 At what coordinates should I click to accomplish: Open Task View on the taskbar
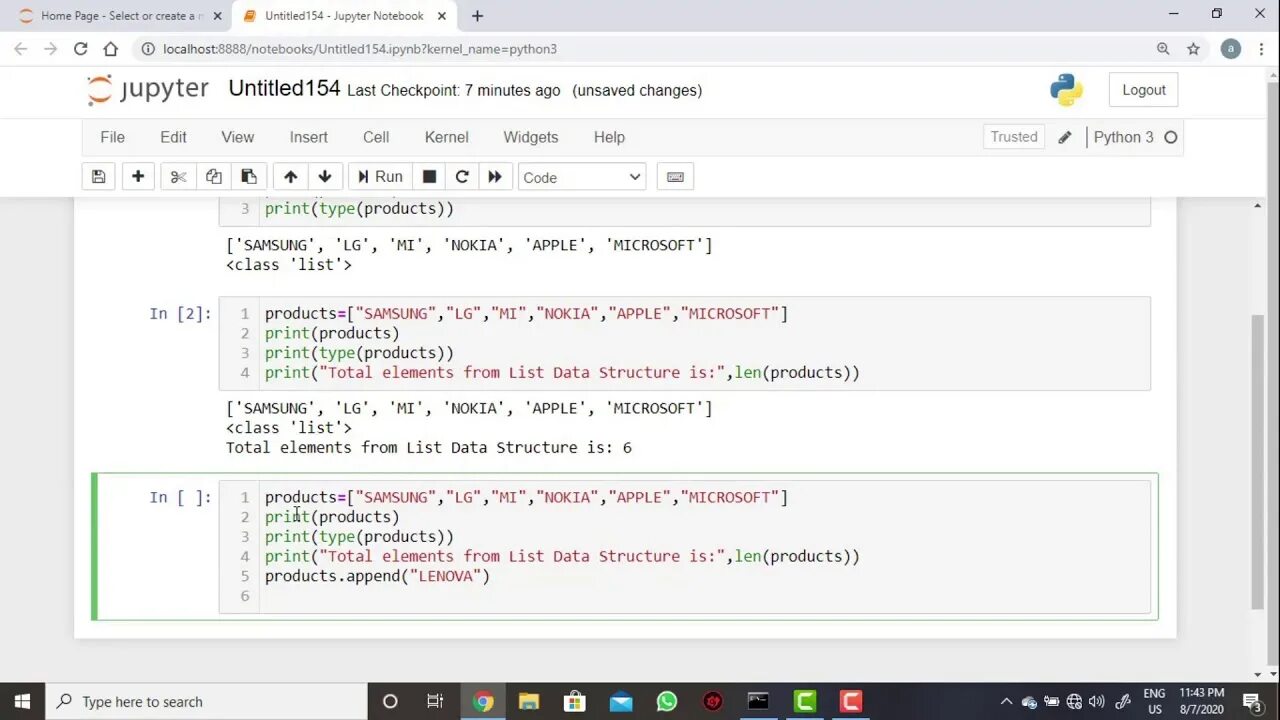435,701
